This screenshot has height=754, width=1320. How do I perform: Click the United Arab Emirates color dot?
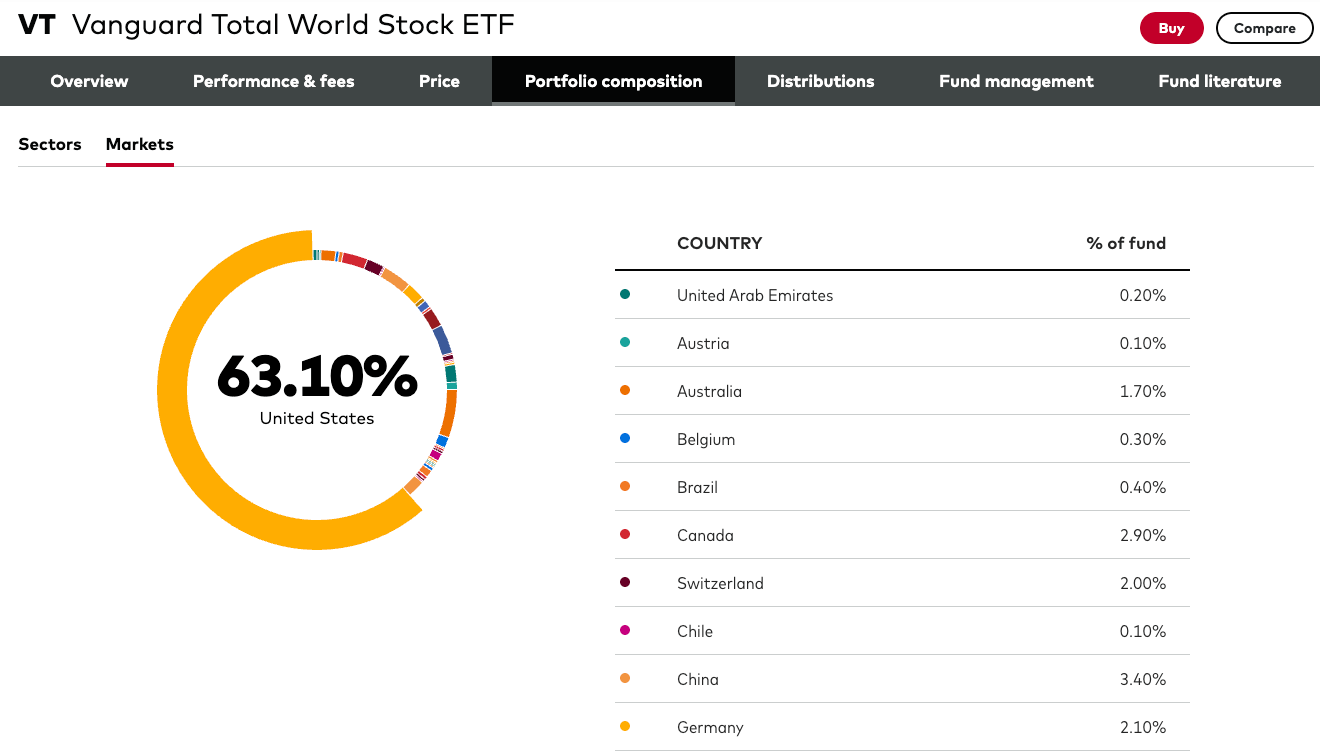click(625, 295)
